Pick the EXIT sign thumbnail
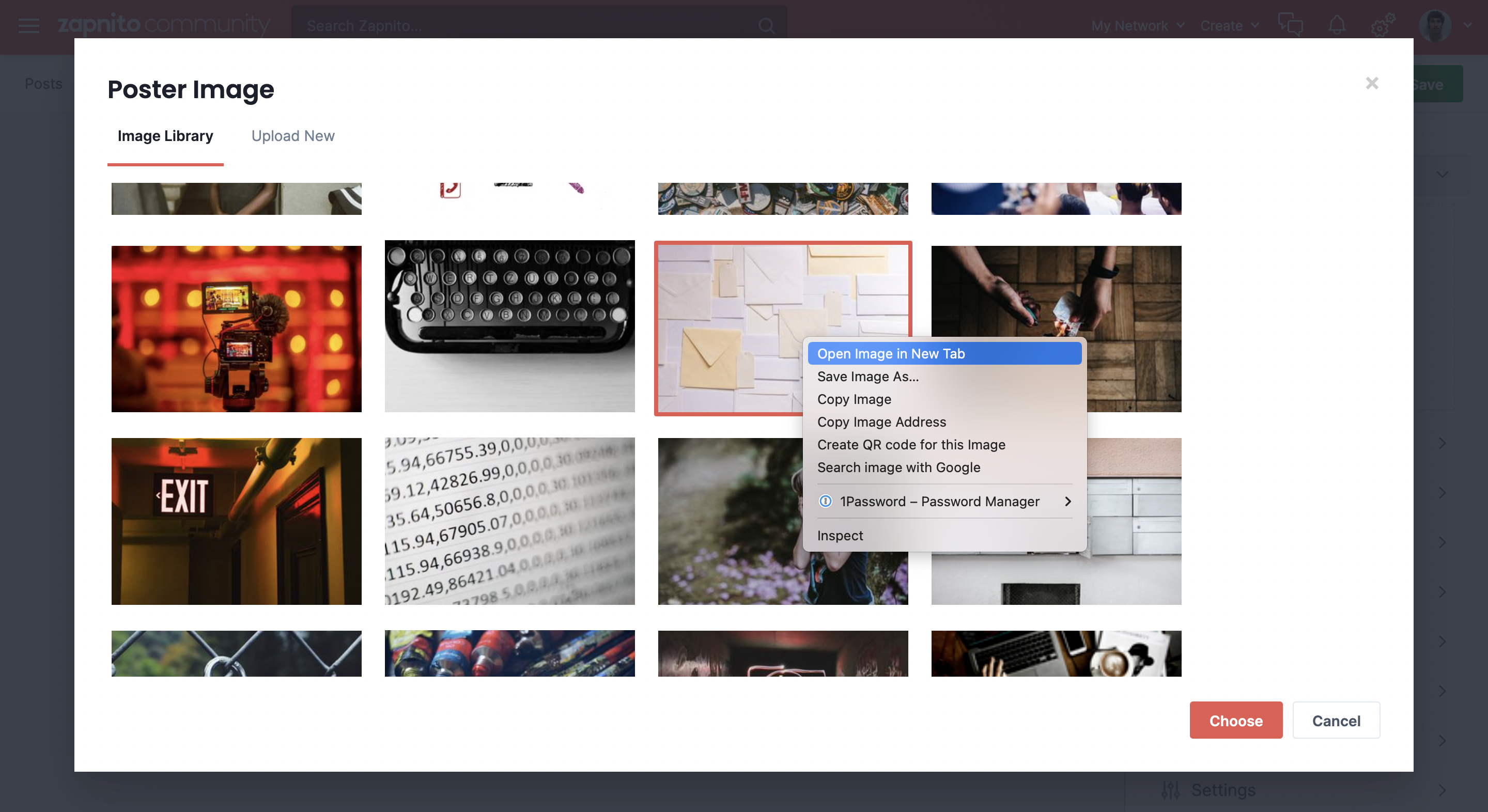 click(236, 521)
